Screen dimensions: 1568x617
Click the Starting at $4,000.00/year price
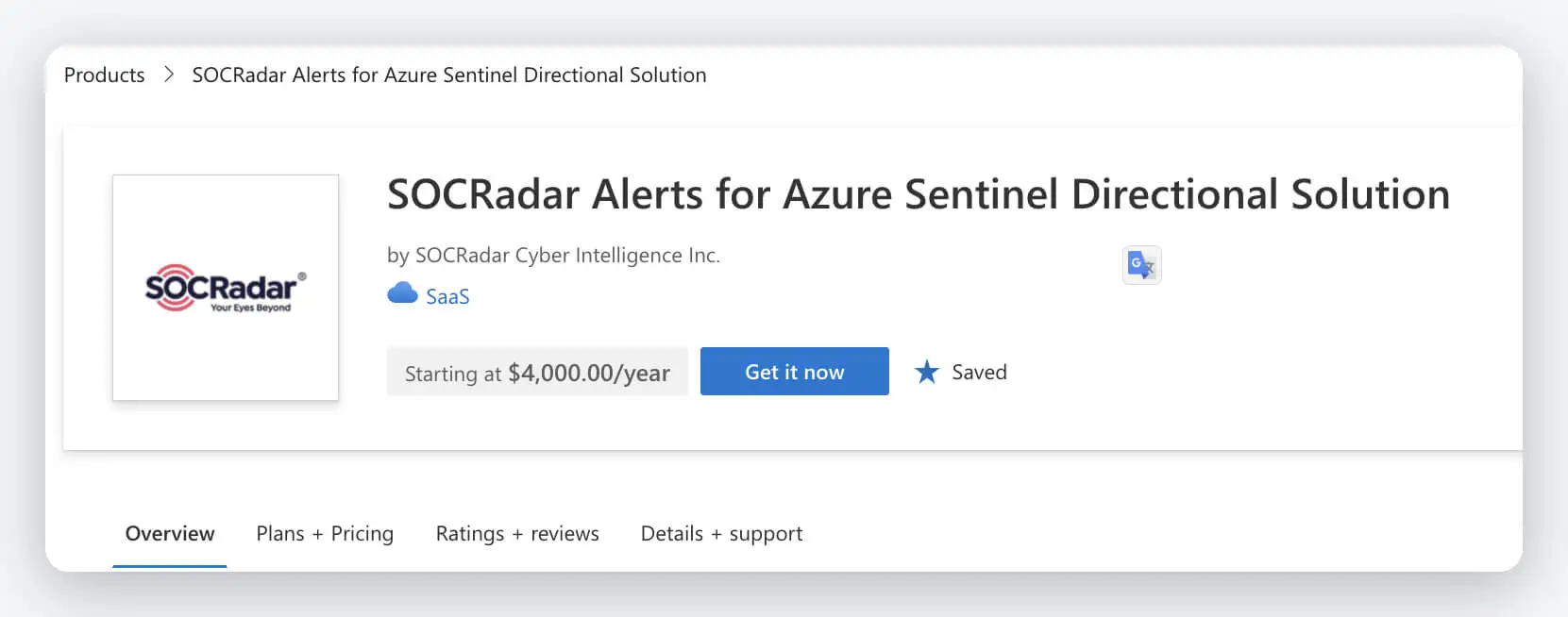tap(537, 372)
